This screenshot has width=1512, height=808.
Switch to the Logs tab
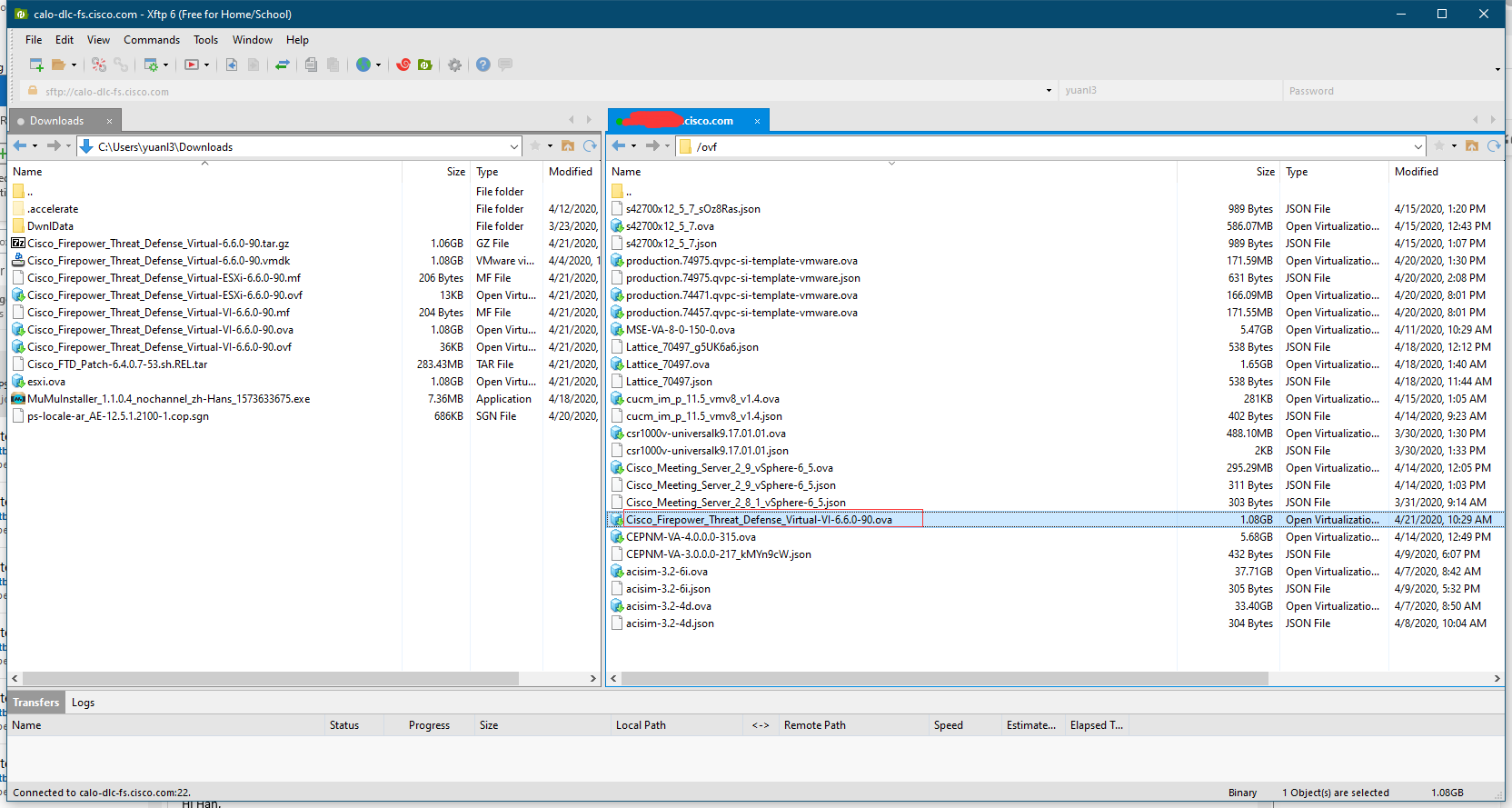83,703
